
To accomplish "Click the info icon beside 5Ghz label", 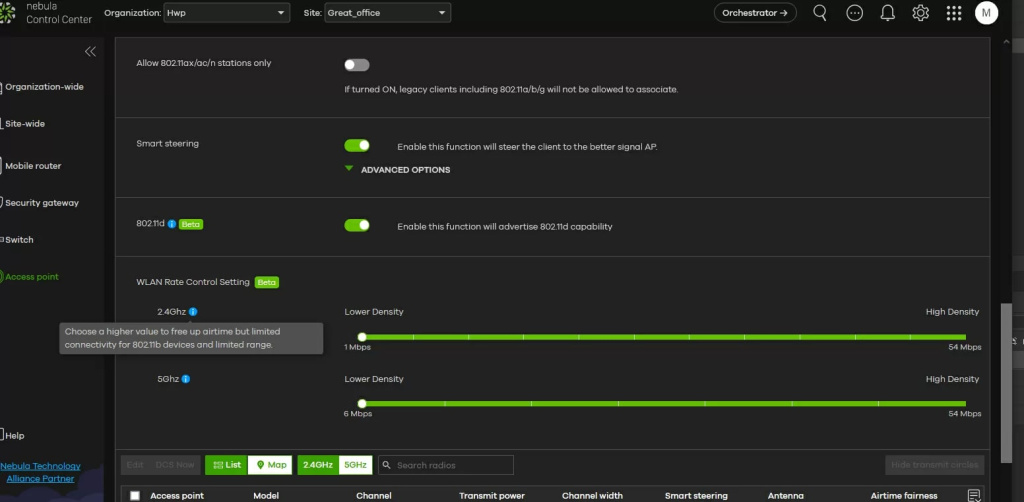I will (x=186, y=379).
